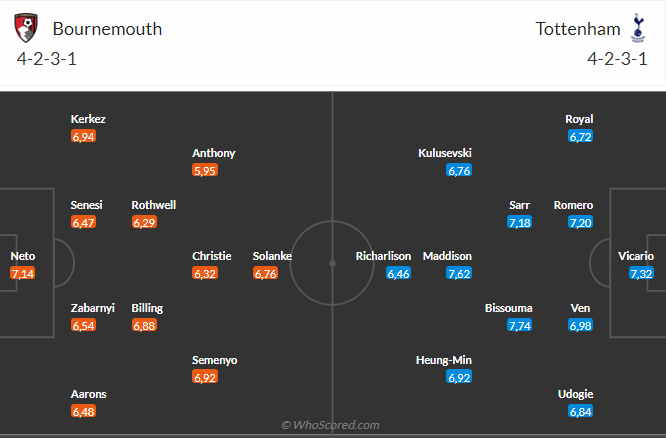This screenshot has height=438, width=666.
Task: Select Bissouma's 7,74 rating badge
Action: (x=520, y=325)
